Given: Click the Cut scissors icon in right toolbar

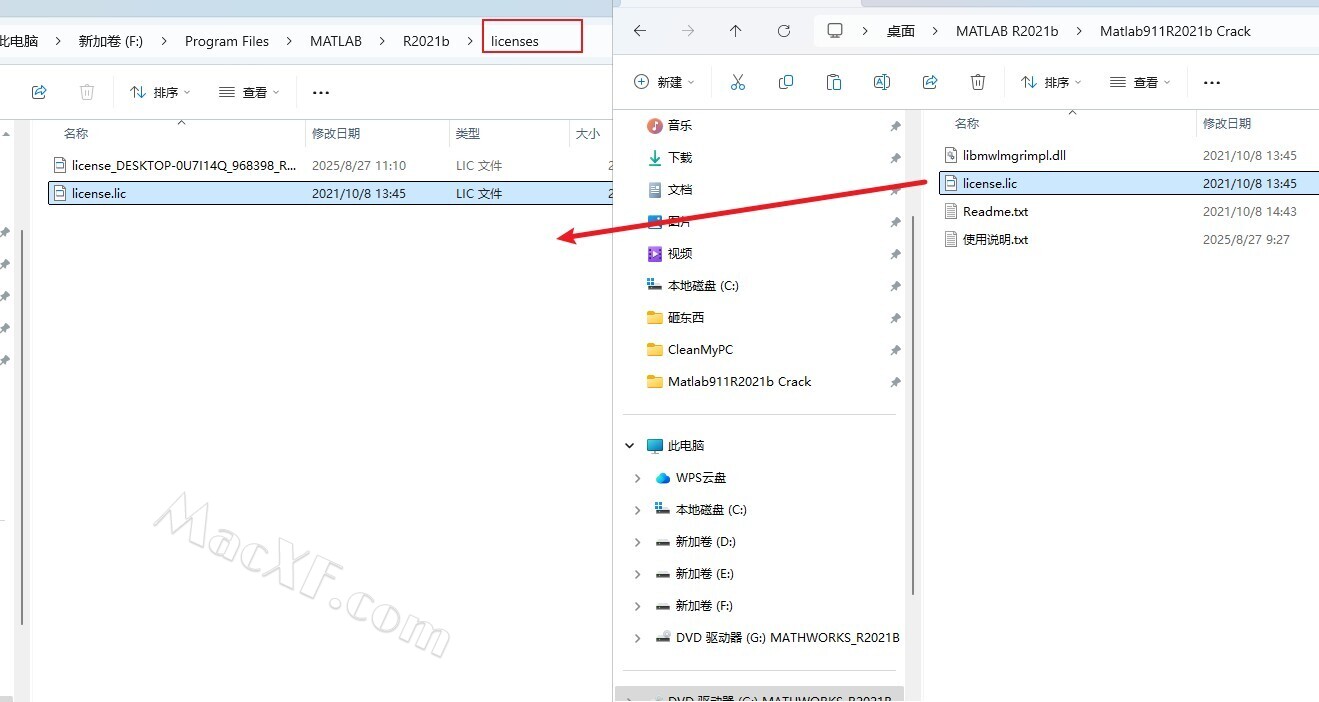Looking at the screenshot, I should 738,82.
